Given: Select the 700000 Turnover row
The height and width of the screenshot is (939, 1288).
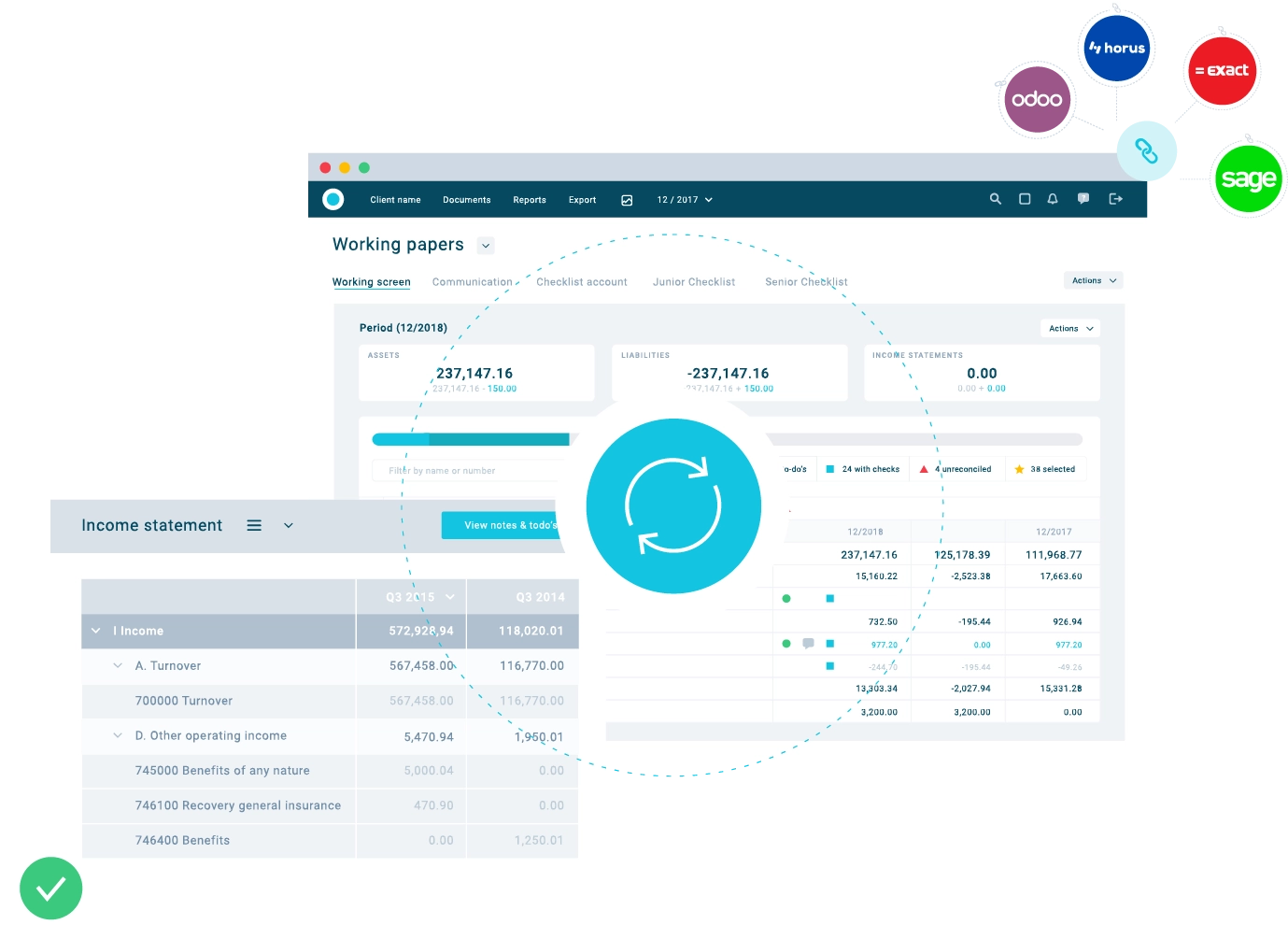Looking at the screenshot, I should (x=330, y=701).
